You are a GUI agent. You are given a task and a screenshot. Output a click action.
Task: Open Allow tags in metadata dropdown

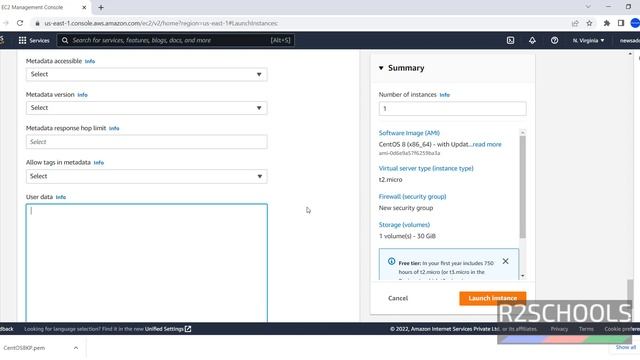pyautogui.click(x=147, y=176)
